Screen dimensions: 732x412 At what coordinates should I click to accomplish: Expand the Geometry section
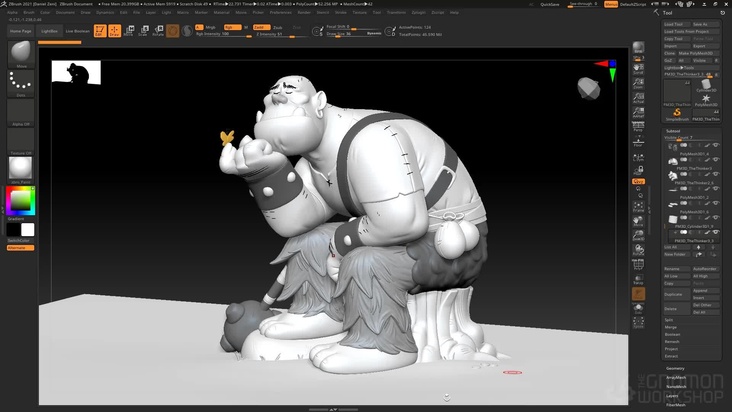tap(676, 369)
